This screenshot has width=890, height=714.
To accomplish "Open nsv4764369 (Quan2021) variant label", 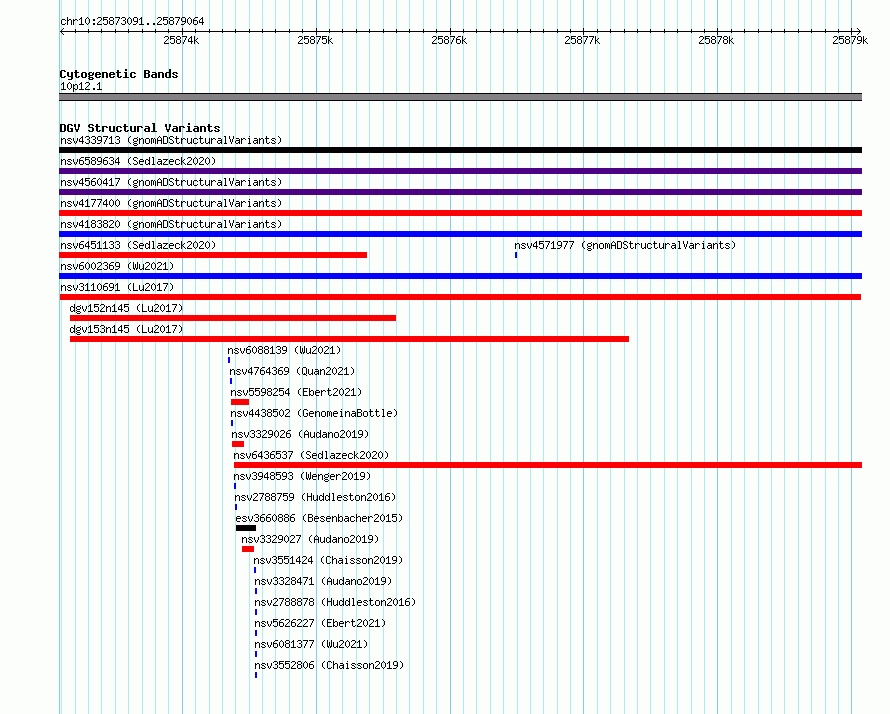I will tap(292, 371).
